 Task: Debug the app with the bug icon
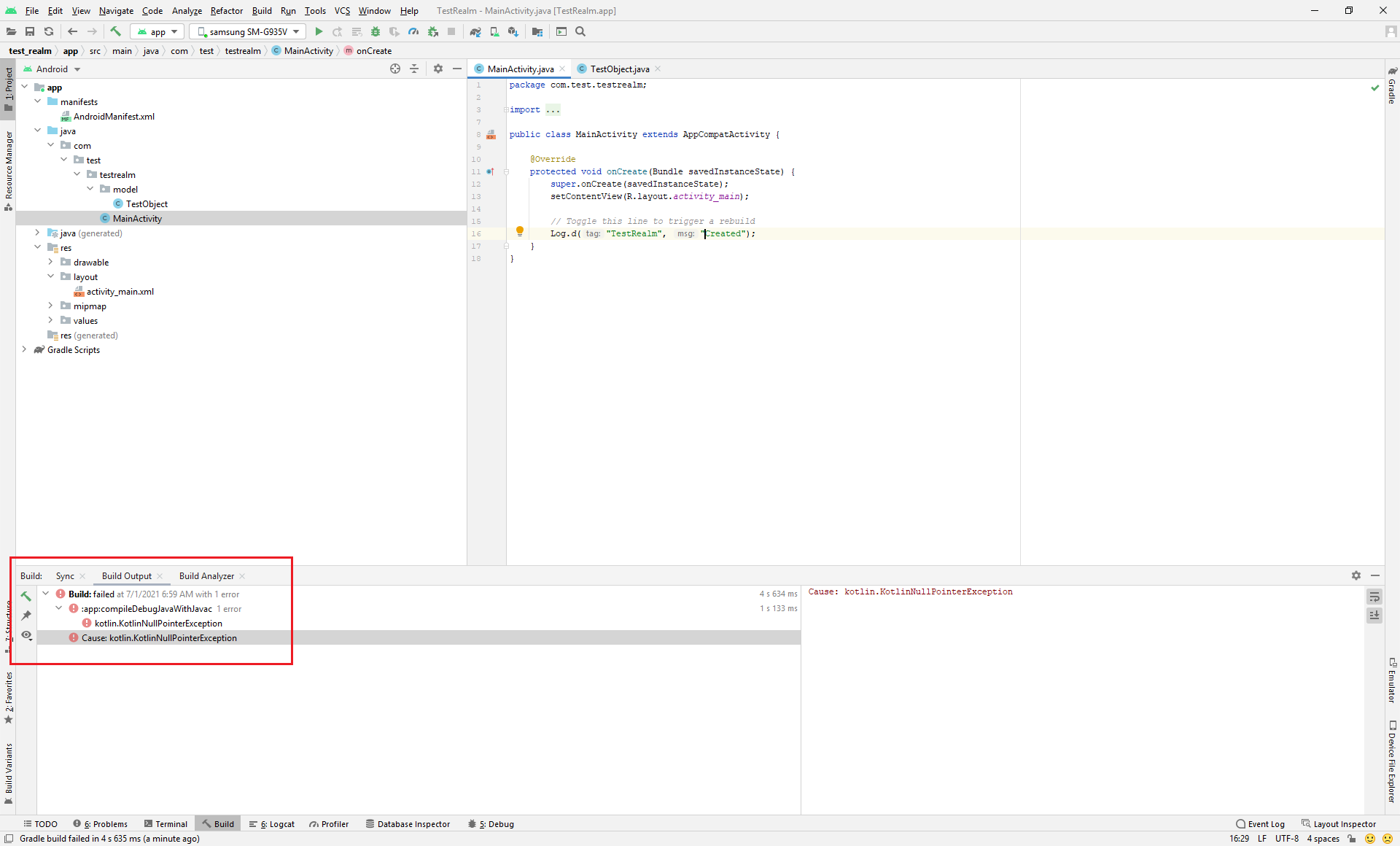tap(376, 31)
